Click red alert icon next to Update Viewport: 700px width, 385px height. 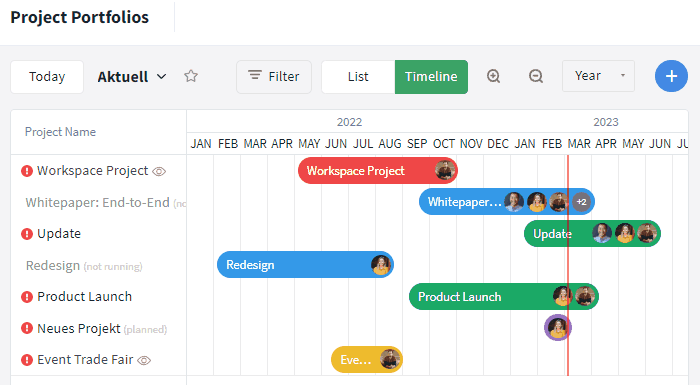(x=27, y=234)
